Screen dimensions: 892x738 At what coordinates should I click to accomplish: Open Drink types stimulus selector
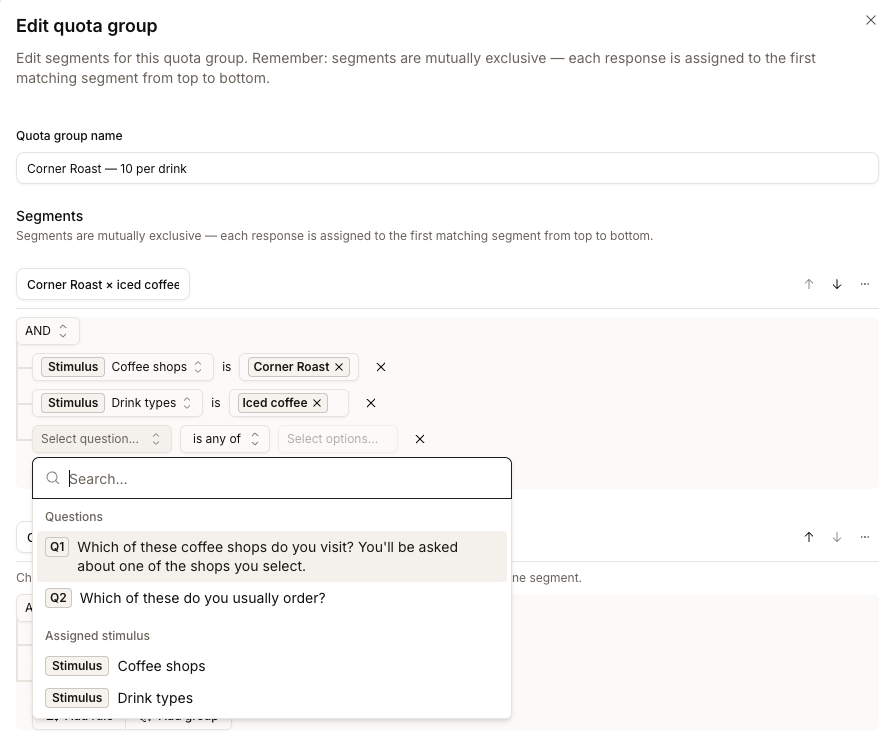(117, 403)
